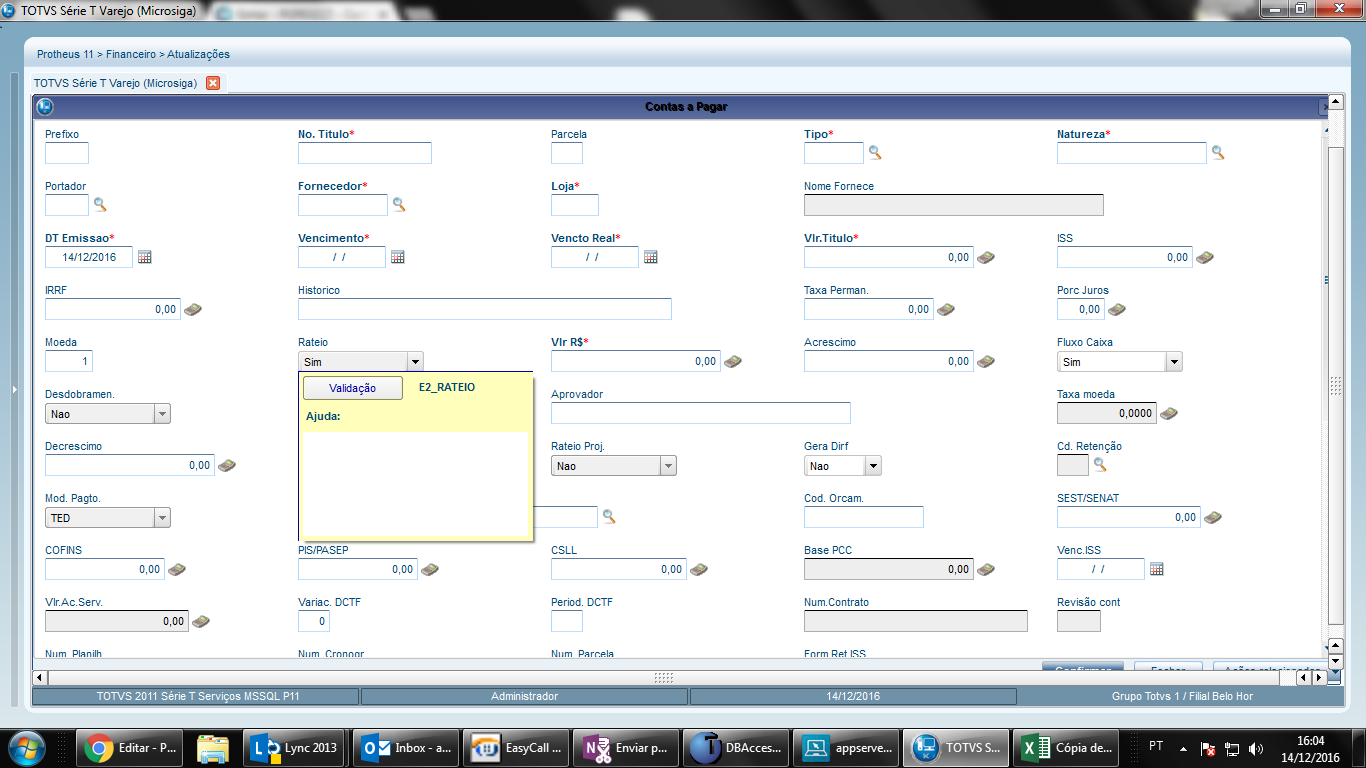Click the Moeda field containing 1
The image size is (1366, 768).
point(69,361)
